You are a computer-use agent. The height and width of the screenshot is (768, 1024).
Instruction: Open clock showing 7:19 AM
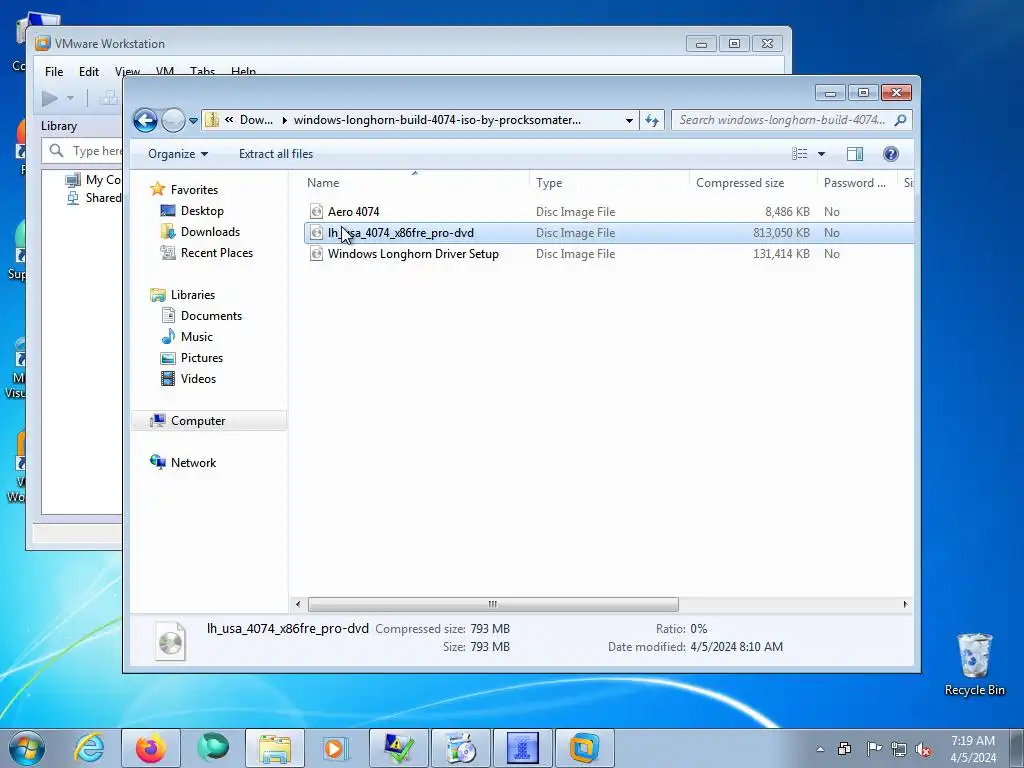point(973,749)
